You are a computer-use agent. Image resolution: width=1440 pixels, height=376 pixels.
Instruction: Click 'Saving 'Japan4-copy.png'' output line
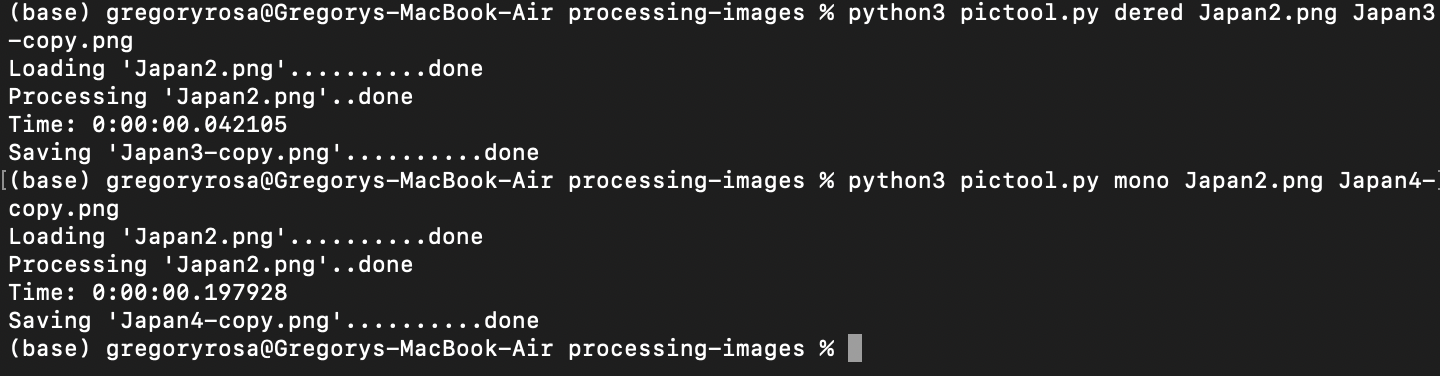click(274, 321)
